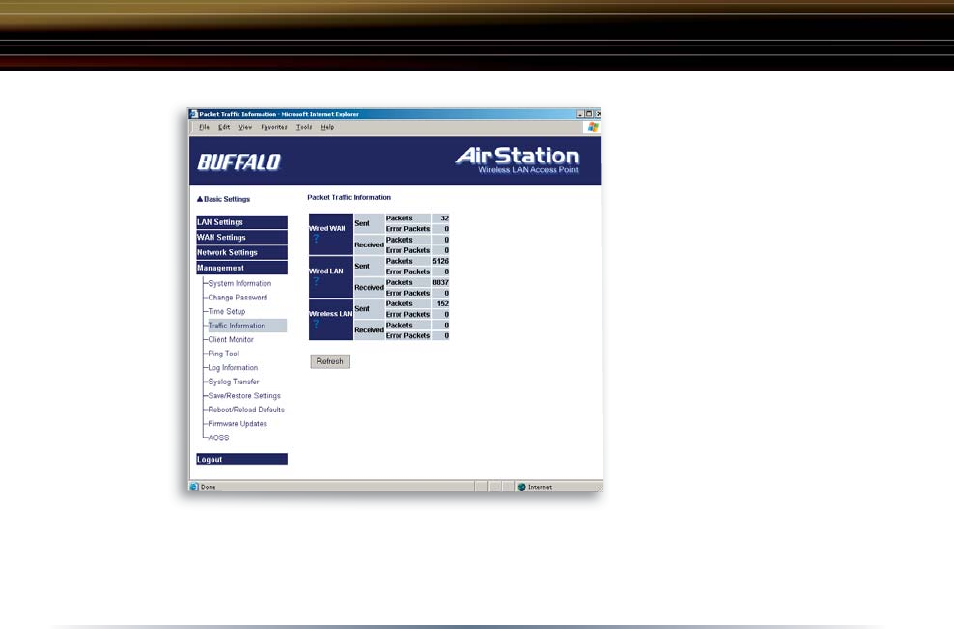Click Wireless LAN sent packets value 152

[443, 304]
